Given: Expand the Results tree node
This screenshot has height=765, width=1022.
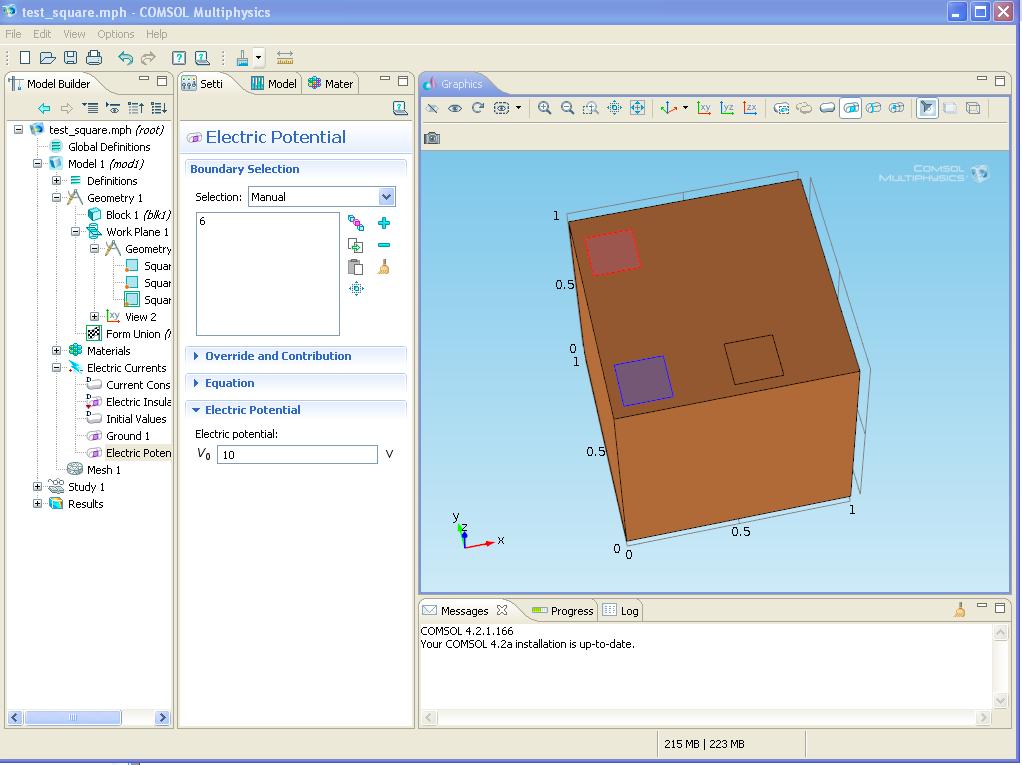Looking at the screenshot, I should click(x=38, y=504).
